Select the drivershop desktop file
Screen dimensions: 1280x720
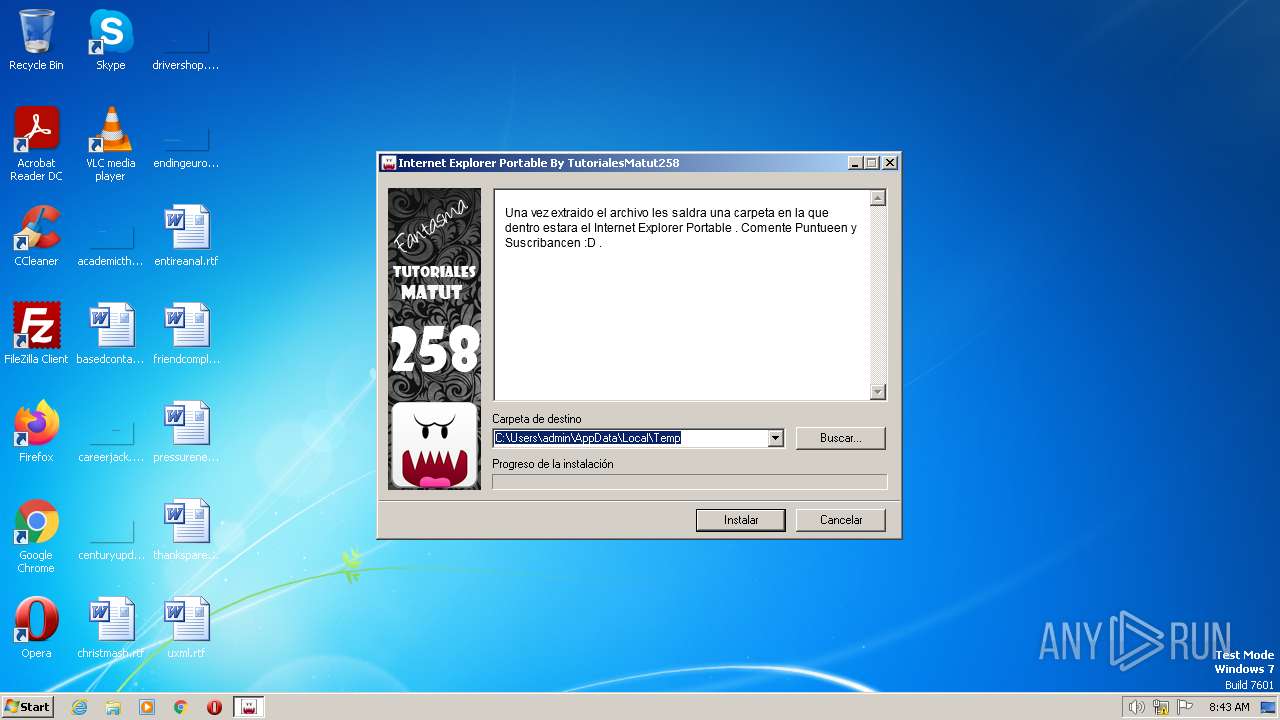coord(185,40)
